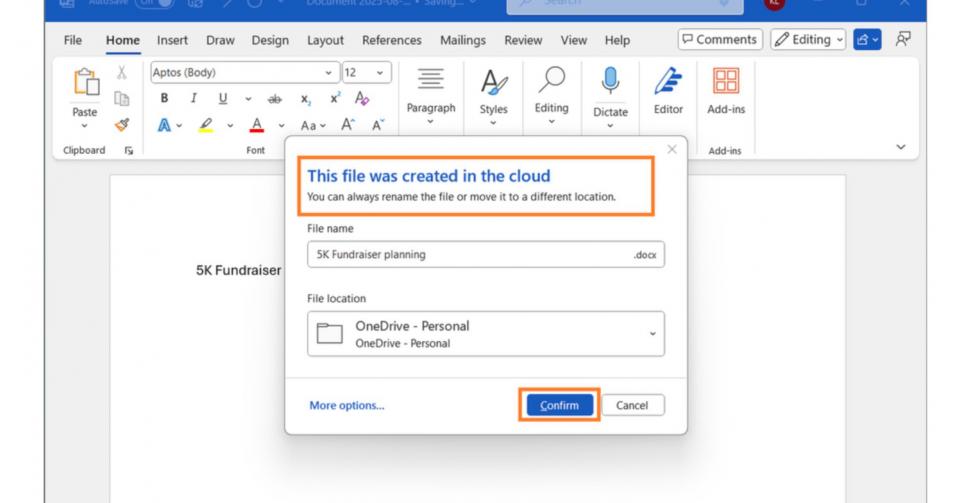The height and width of the screenshot is (503, 962).
Task: Apply Strikethrough formatting
Action: pos(275,99)
